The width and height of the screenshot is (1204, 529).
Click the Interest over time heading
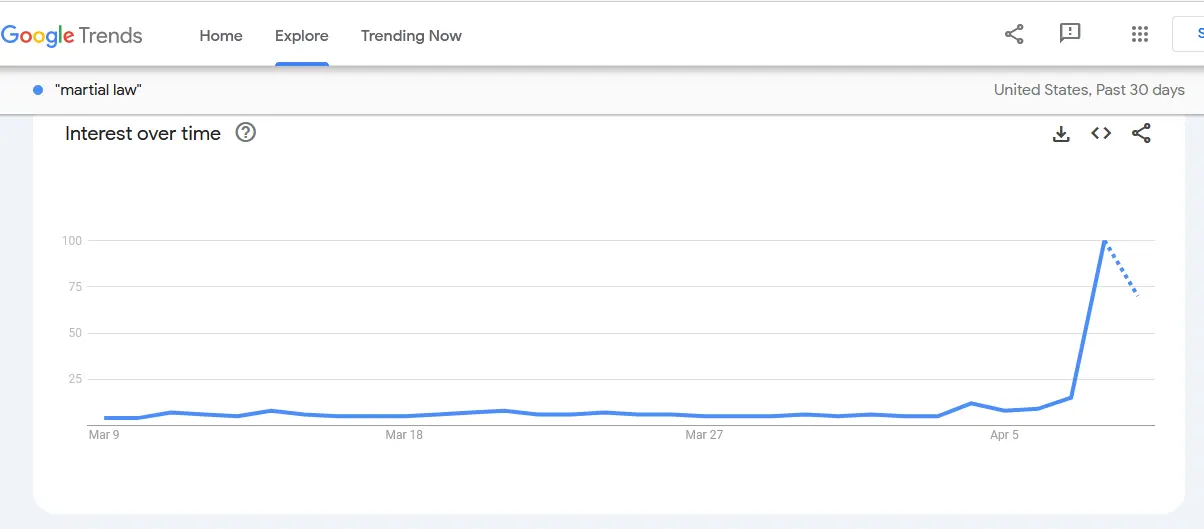(x=143, y=133)
